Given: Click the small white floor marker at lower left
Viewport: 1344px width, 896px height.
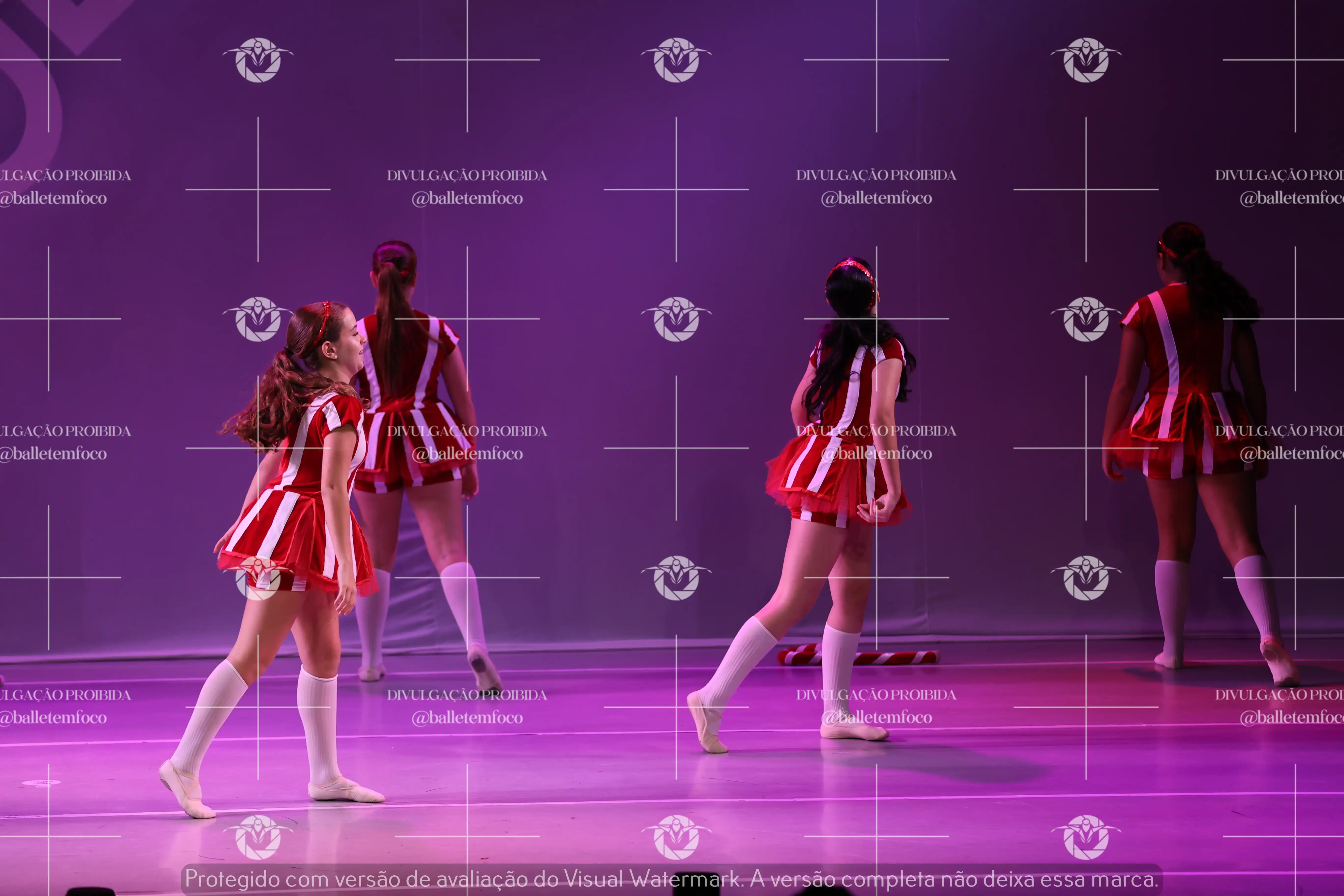Looking at the screenshot, I should (41, 782).
